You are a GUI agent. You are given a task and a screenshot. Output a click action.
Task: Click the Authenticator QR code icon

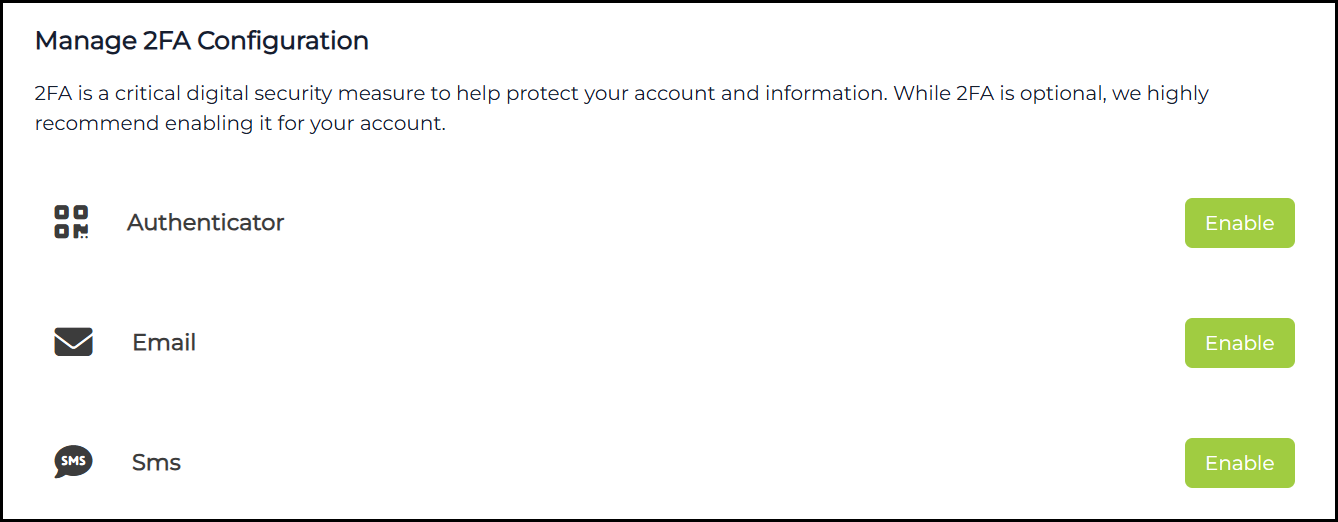(x=71, y=222)
